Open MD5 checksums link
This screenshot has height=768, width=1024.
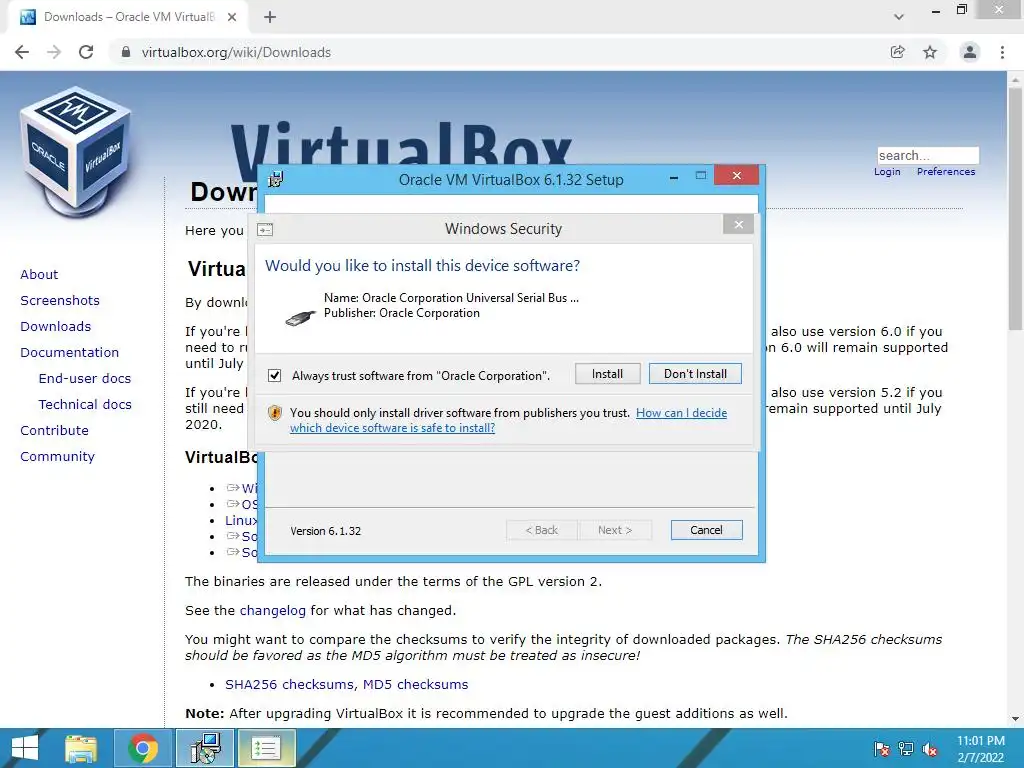click(415, 684)
